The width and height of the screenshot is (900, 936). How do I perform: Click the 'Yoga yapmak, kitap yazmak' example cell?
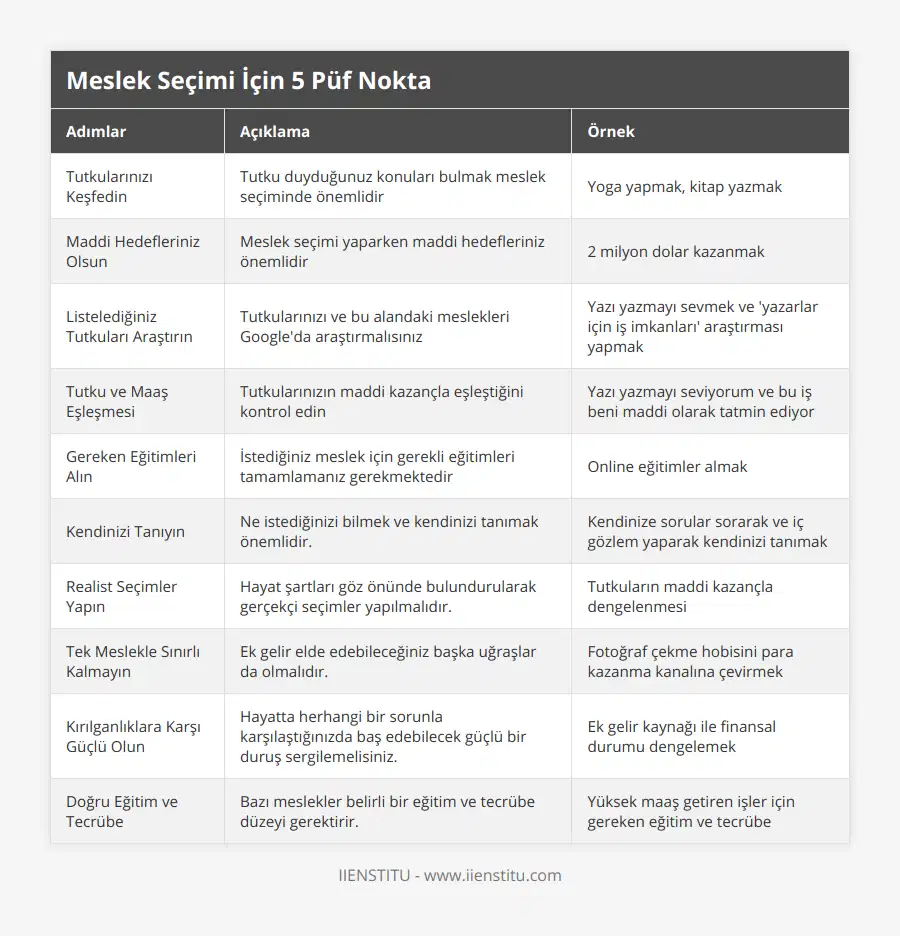tap(685, 186)
